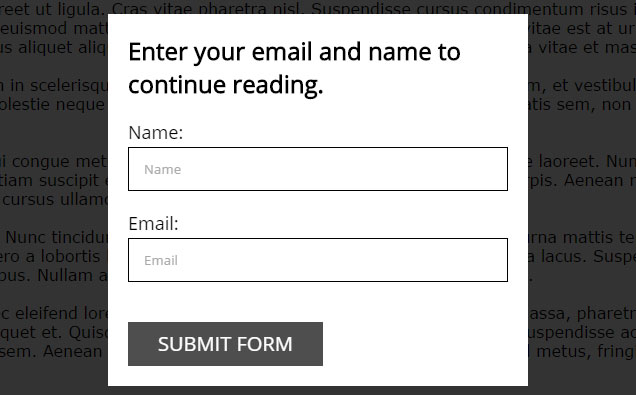Click the "Enter your email and name" heading
Image resolution: width=636 pixels, height=395 pixels.
click(294, 52)
